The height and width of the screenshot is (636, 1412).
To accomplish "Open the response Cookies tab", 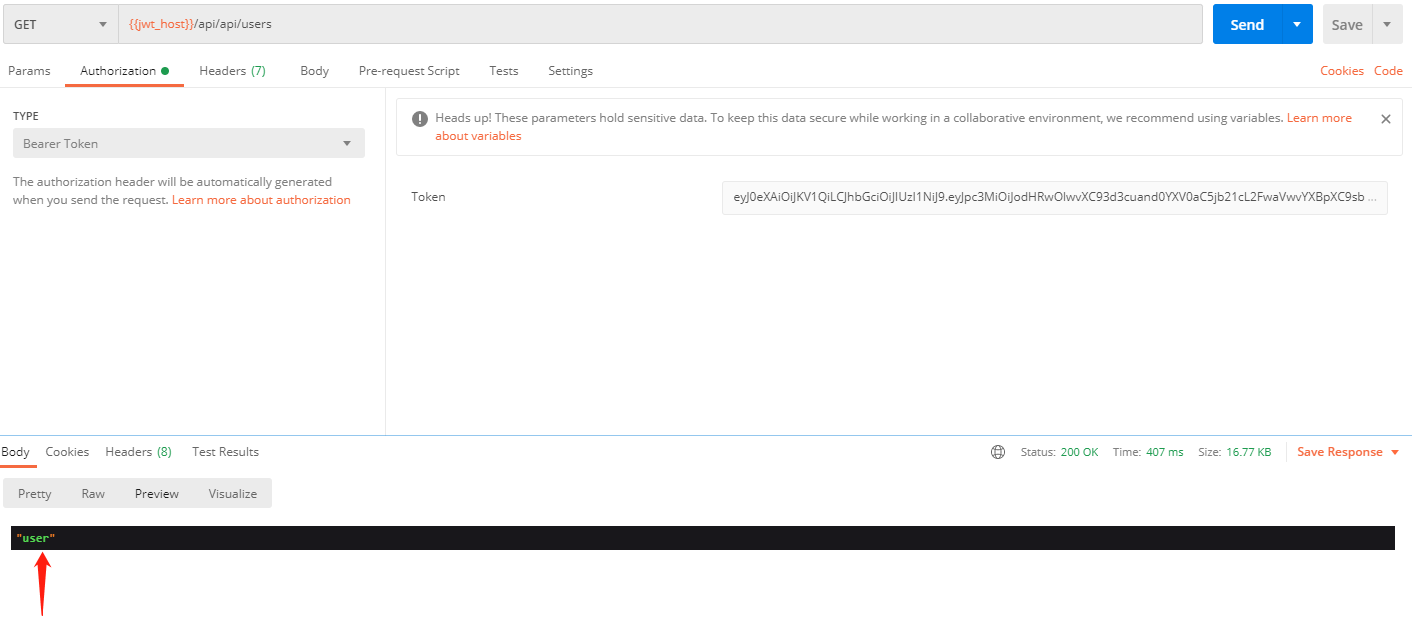I will pos(67,452).
